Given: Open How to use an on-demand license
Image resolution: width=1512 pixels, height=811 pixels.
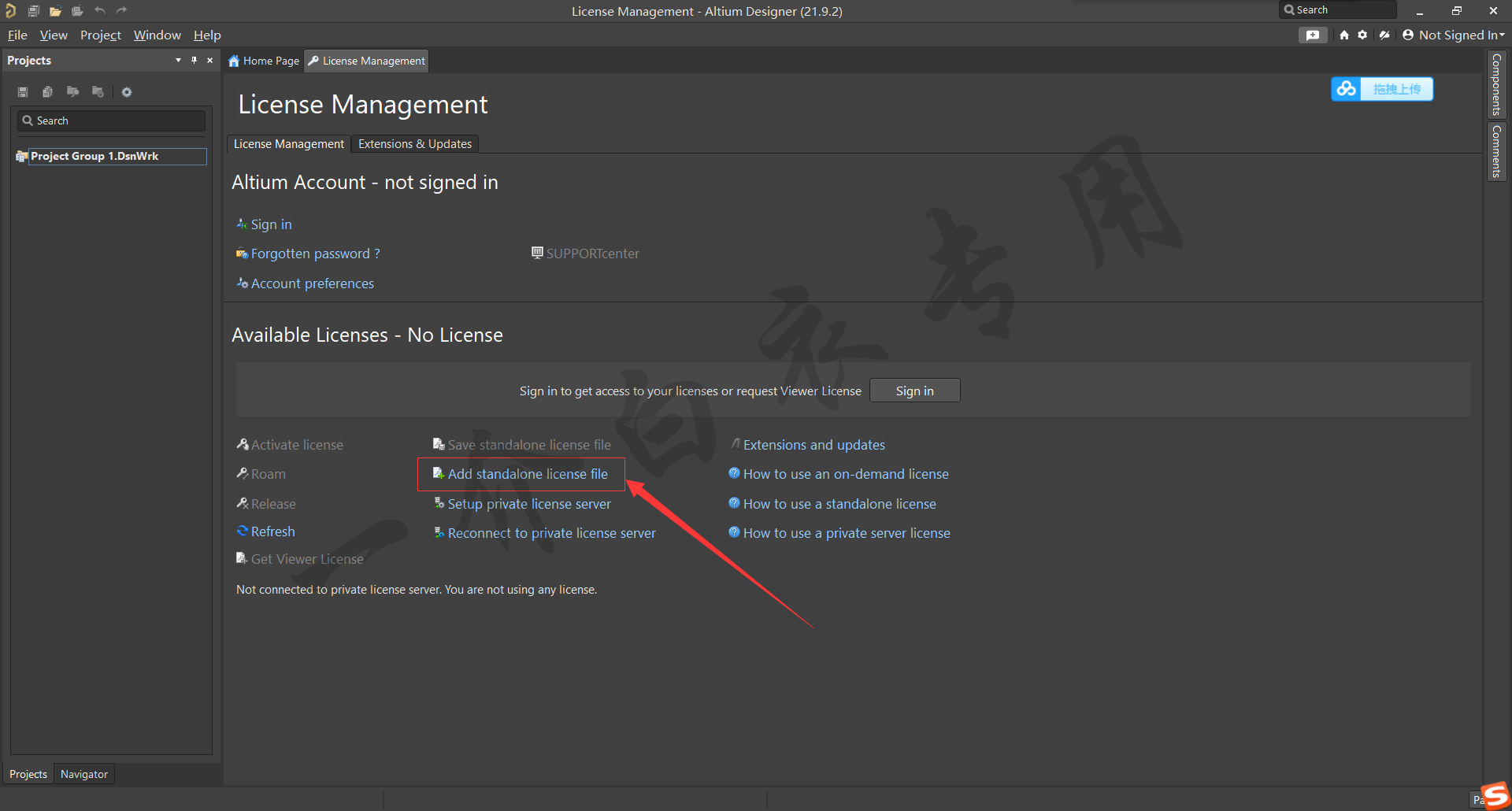Looking at the screenshot, I should (846, 474).
